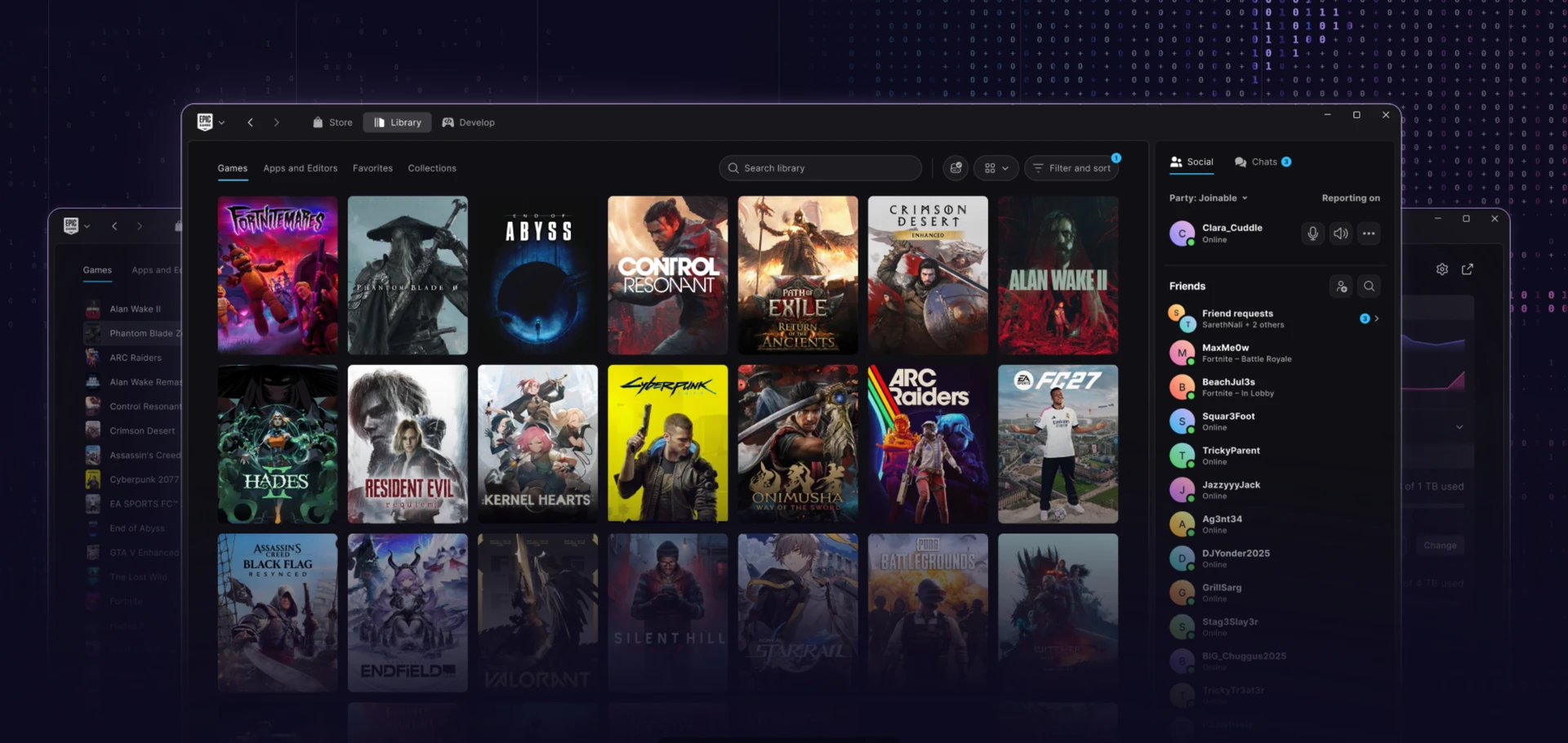1568x743 pixels.
Task: Open the Control Resonant game tile
Action: click(x=667, y=275)
